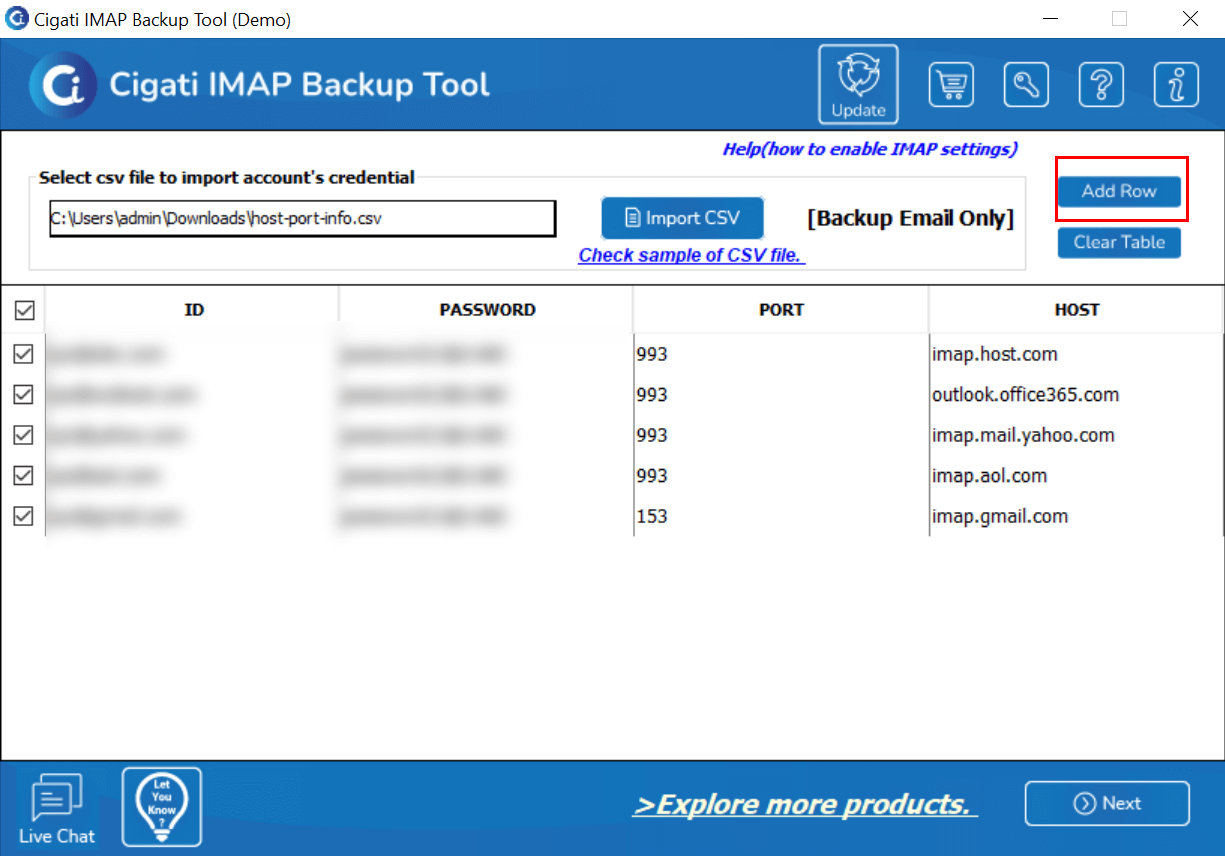The image size is (1225, 857).
Task: Click the Let You Know lightbulb icon
Action: click(162, 807)
